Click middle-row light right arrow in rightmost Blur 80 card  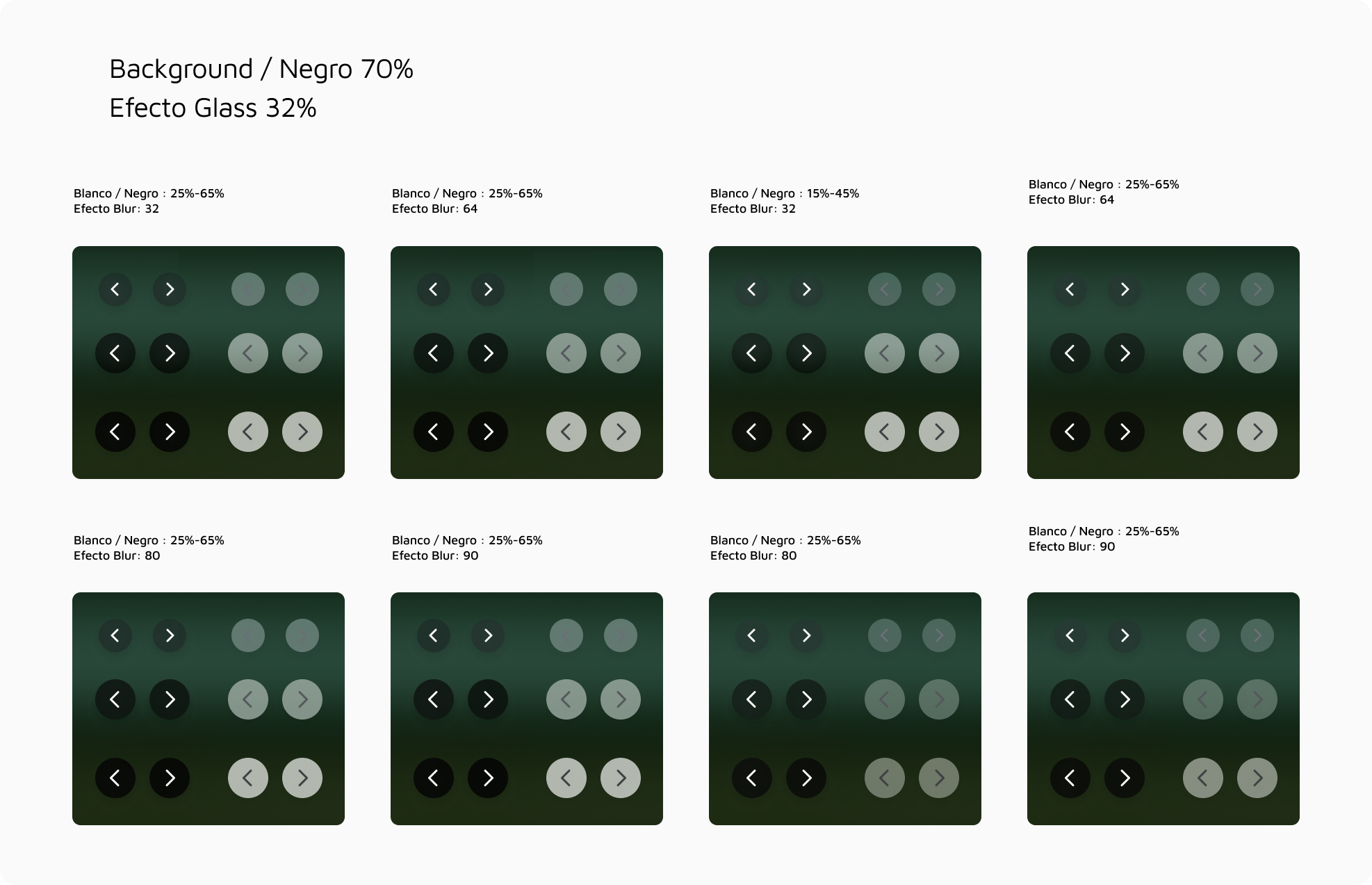coord(939,699)
